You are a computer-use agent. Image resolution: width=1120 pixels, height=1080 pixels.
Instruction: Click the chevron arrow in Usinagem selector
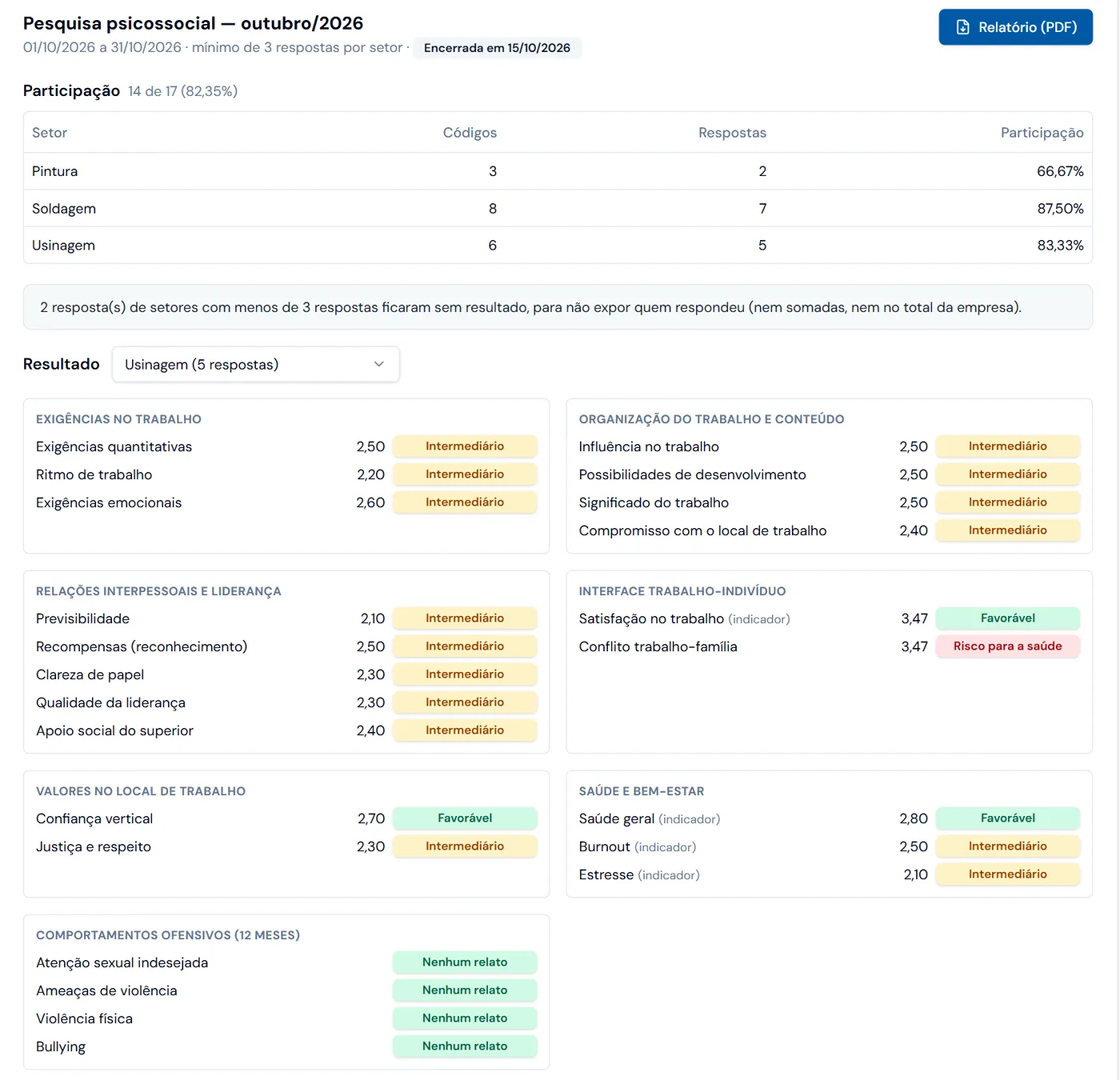pos(379,364)
